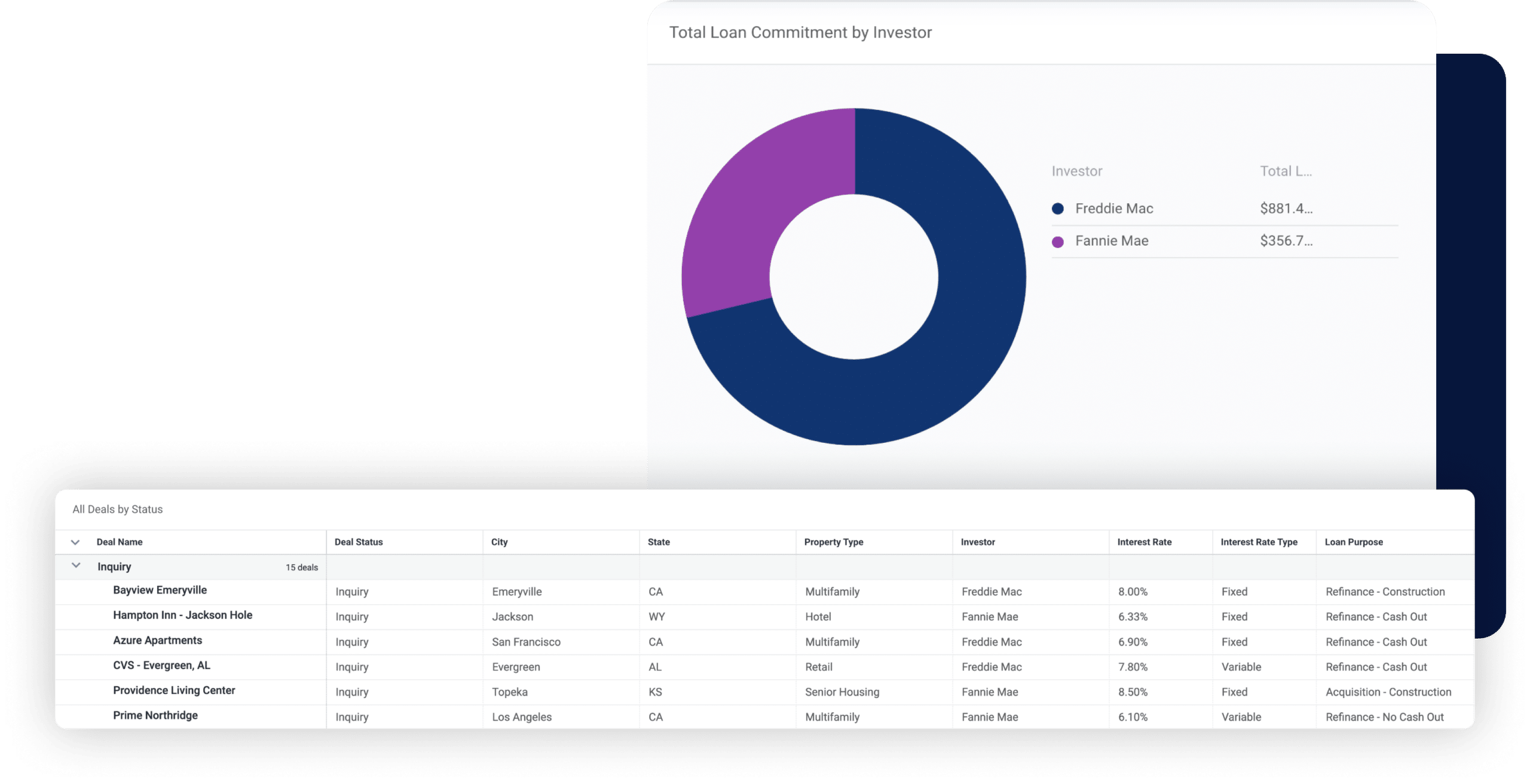Click the collapse-all chevron beside Deal Name
Image resolution: width=1530 pixels, height=784 pixels.
(75, 543)
